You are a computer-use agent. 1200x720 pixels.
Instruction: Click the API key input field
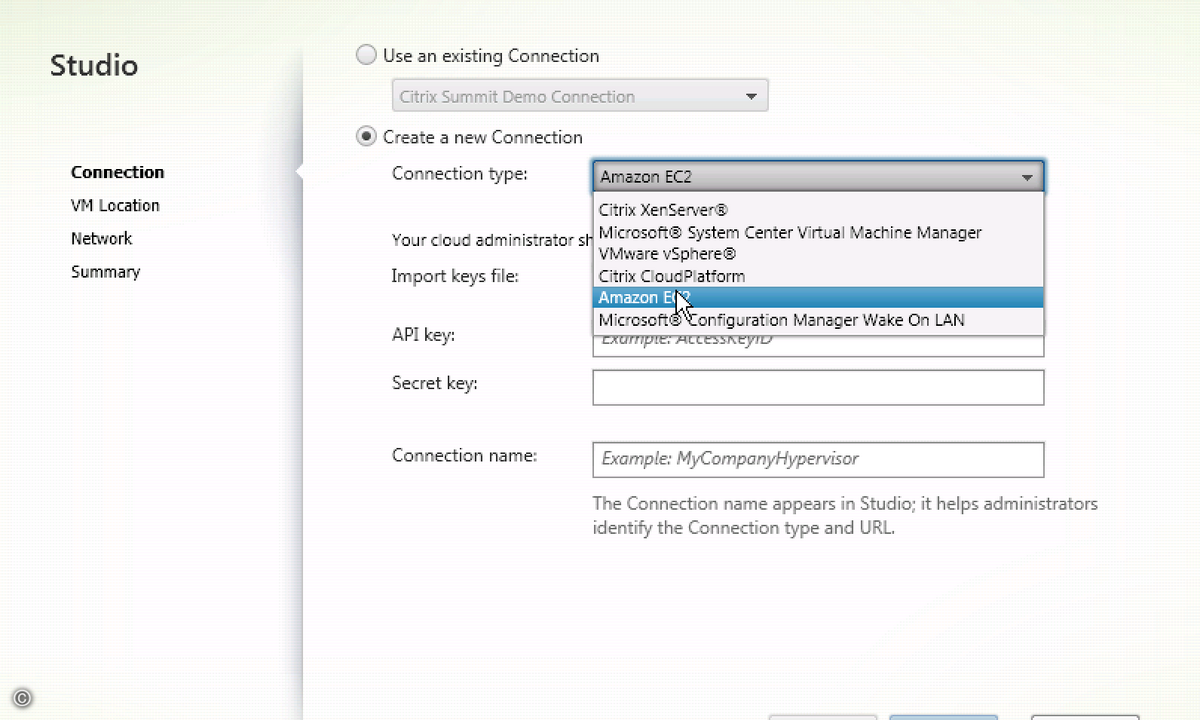[x=818, y=345]
